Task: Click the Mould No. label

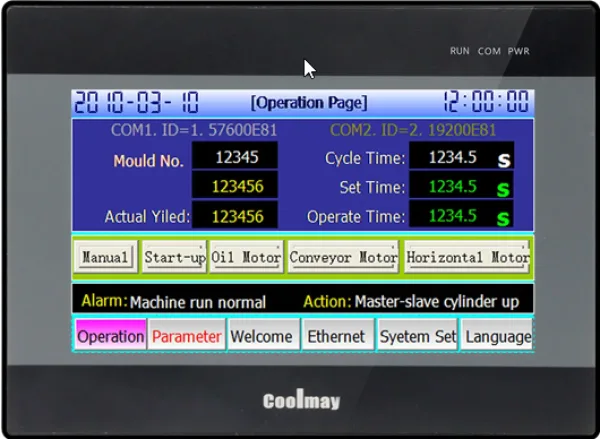Action: coord(148,160)
